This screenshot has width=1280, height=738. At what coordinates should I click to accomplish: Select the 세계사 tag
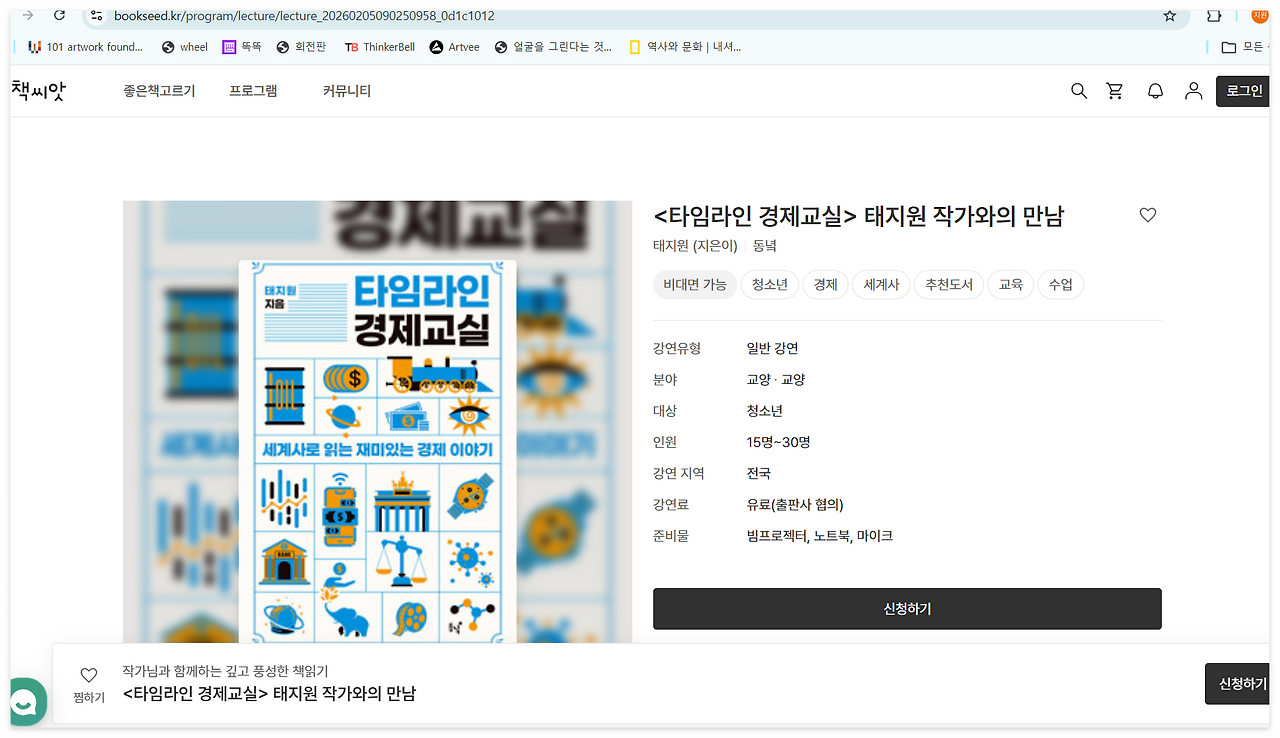click(881, 285)
